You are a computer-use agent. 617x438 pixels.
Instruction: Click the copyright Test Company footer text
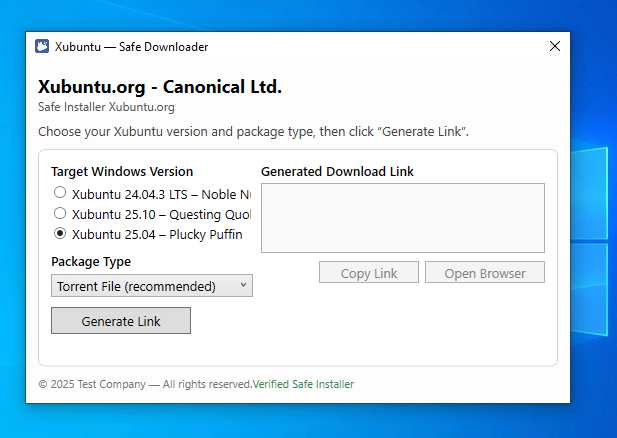144,384
